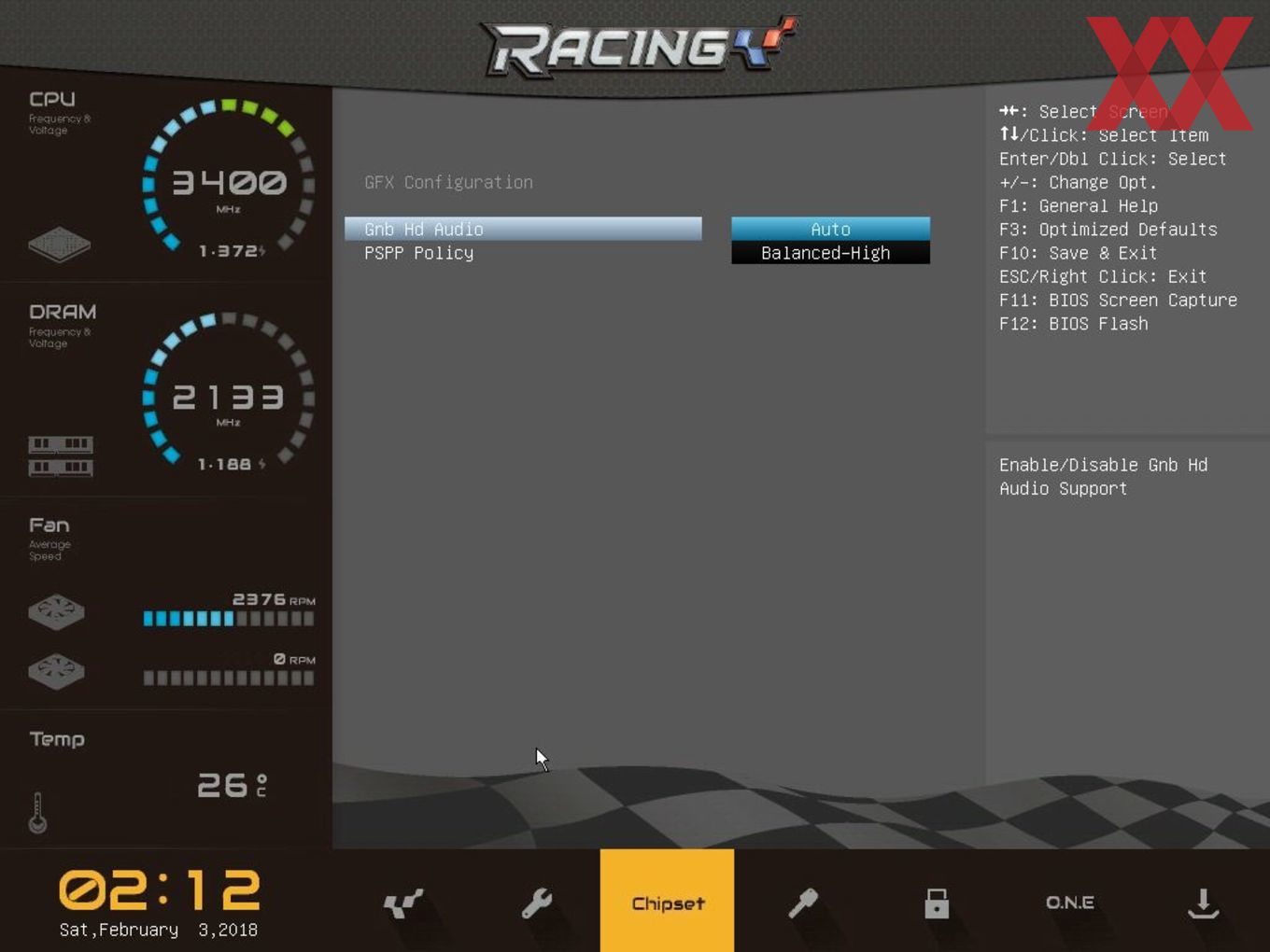Click the GFX Configuration heading

click(x=448, y=182)
